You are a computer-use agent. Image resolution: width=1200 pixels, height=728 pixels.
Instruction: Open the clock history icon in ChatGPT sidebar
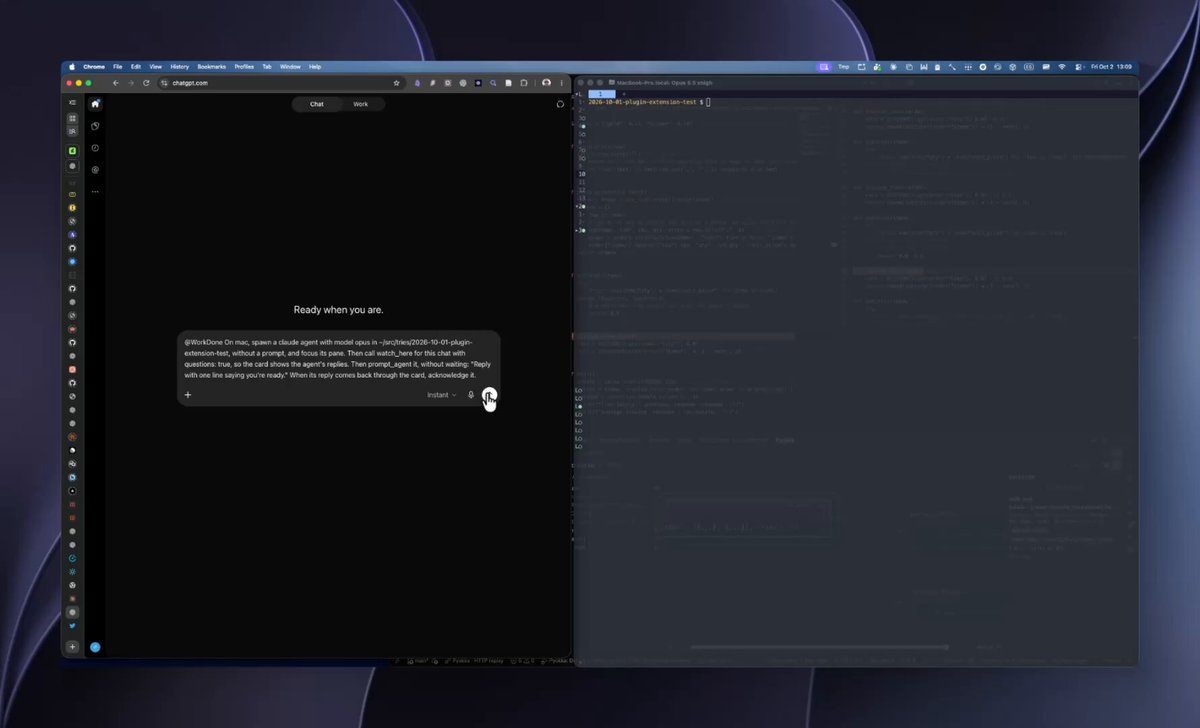pyautogui.click(x=95, y=148)
